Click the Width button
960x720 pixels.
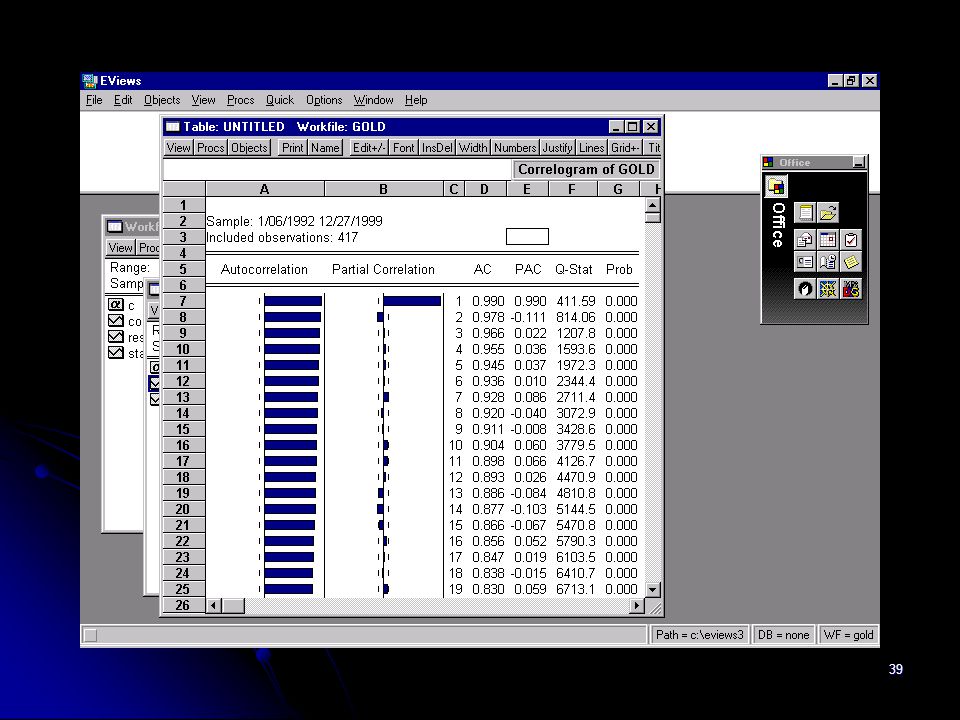tap(473, 148)
